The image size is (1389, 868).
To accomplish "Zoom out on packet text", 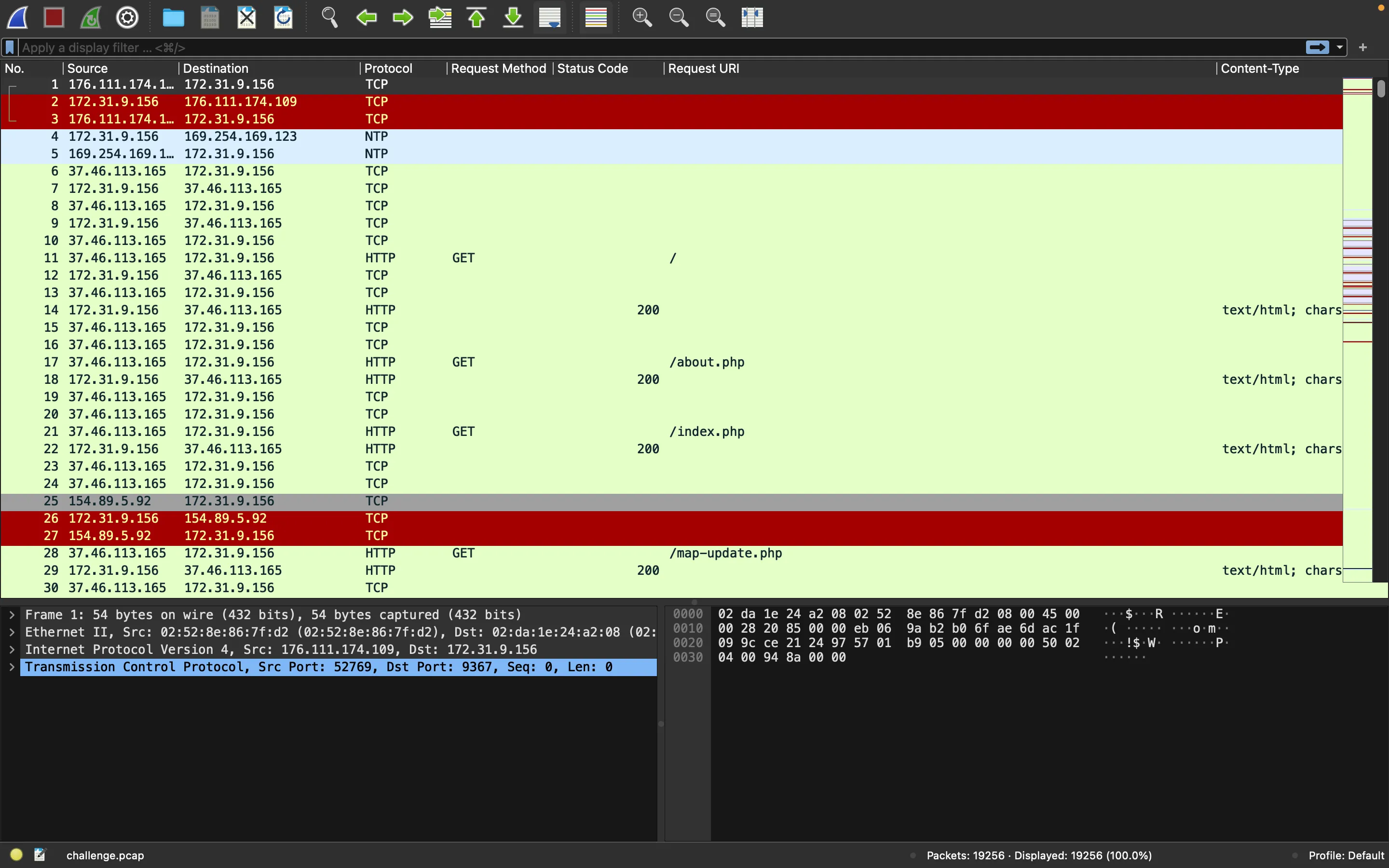I will 679,17.
